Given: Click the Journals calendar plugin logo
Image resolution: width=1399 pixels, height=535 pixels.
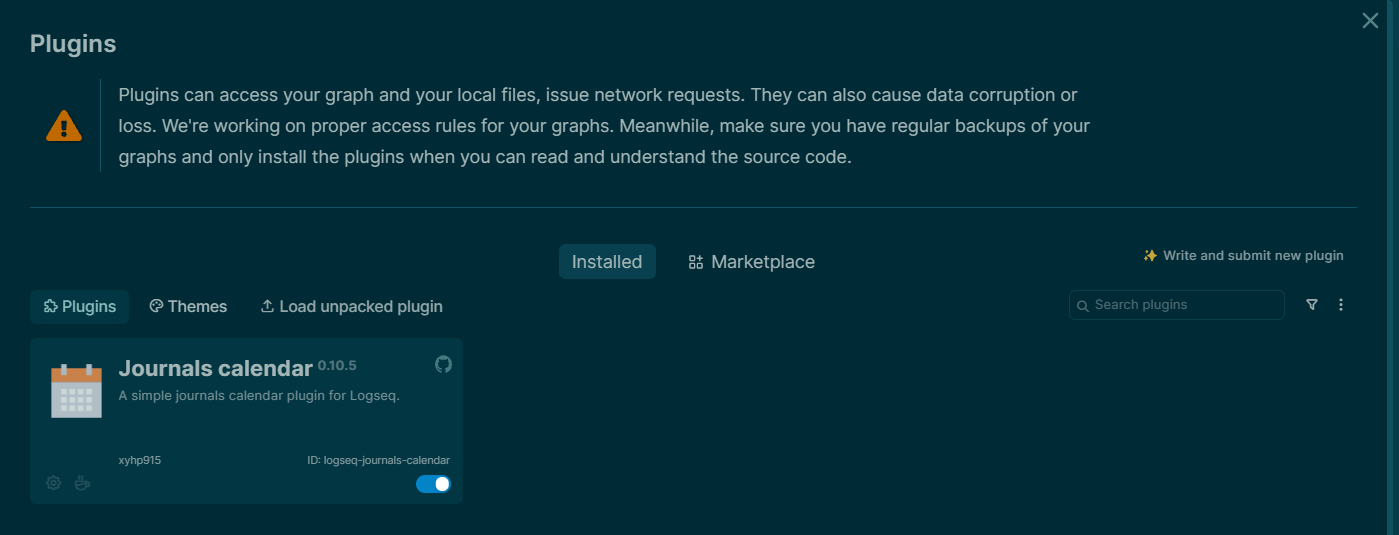Looking at the screenshot, I should pos(76,390).
